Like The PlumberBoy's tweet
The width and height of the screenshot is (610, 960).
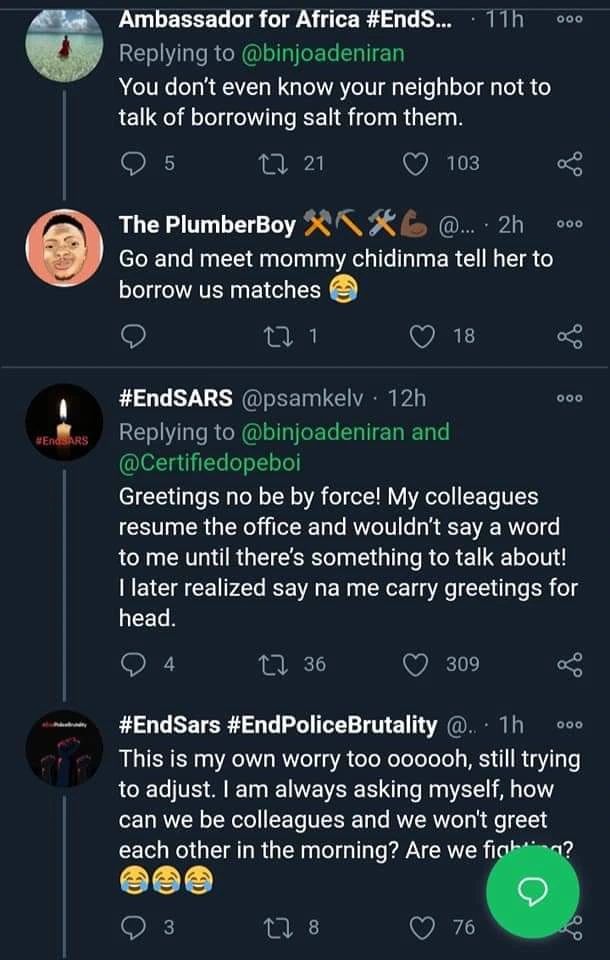click(x=423, y=336)
